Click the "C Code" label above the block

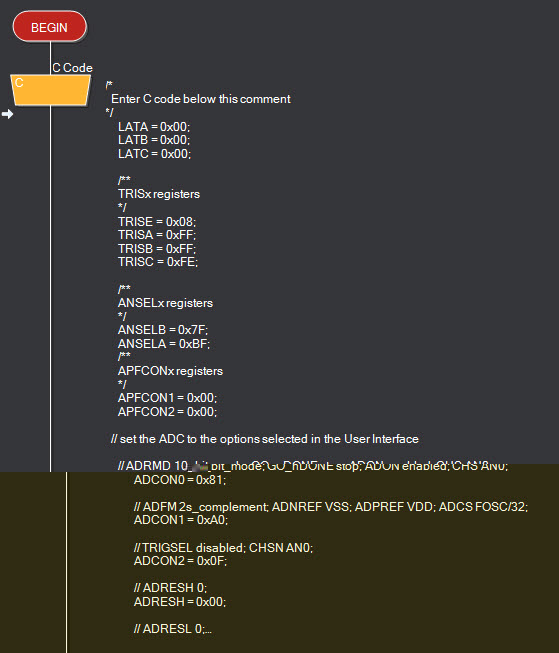coord(72,67)
